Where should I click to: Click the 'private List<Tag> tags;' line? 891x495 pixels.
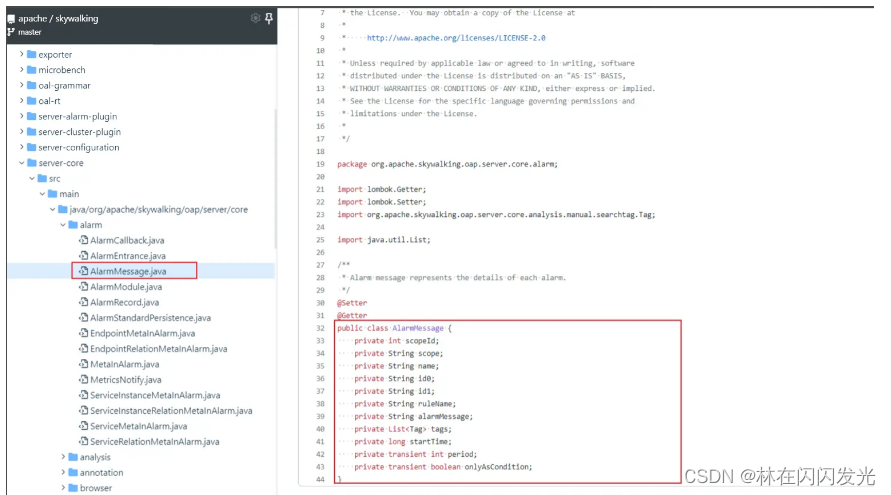[403, 429]
